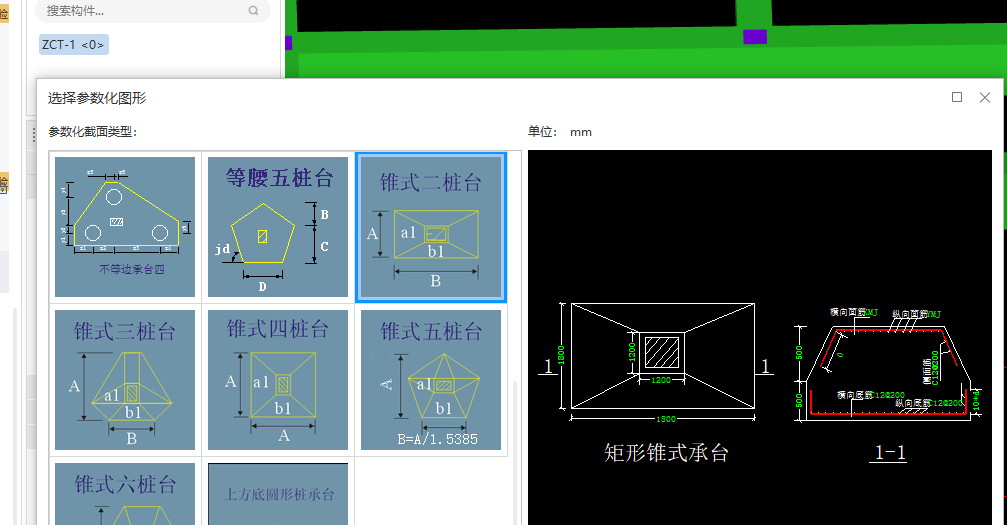Click the 1800 height dimension in the preview

[x=561, y=355]
